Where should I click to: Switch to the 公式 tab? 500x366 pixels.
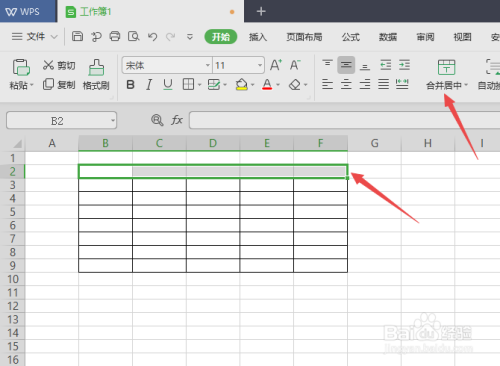[x=351, y=37]
